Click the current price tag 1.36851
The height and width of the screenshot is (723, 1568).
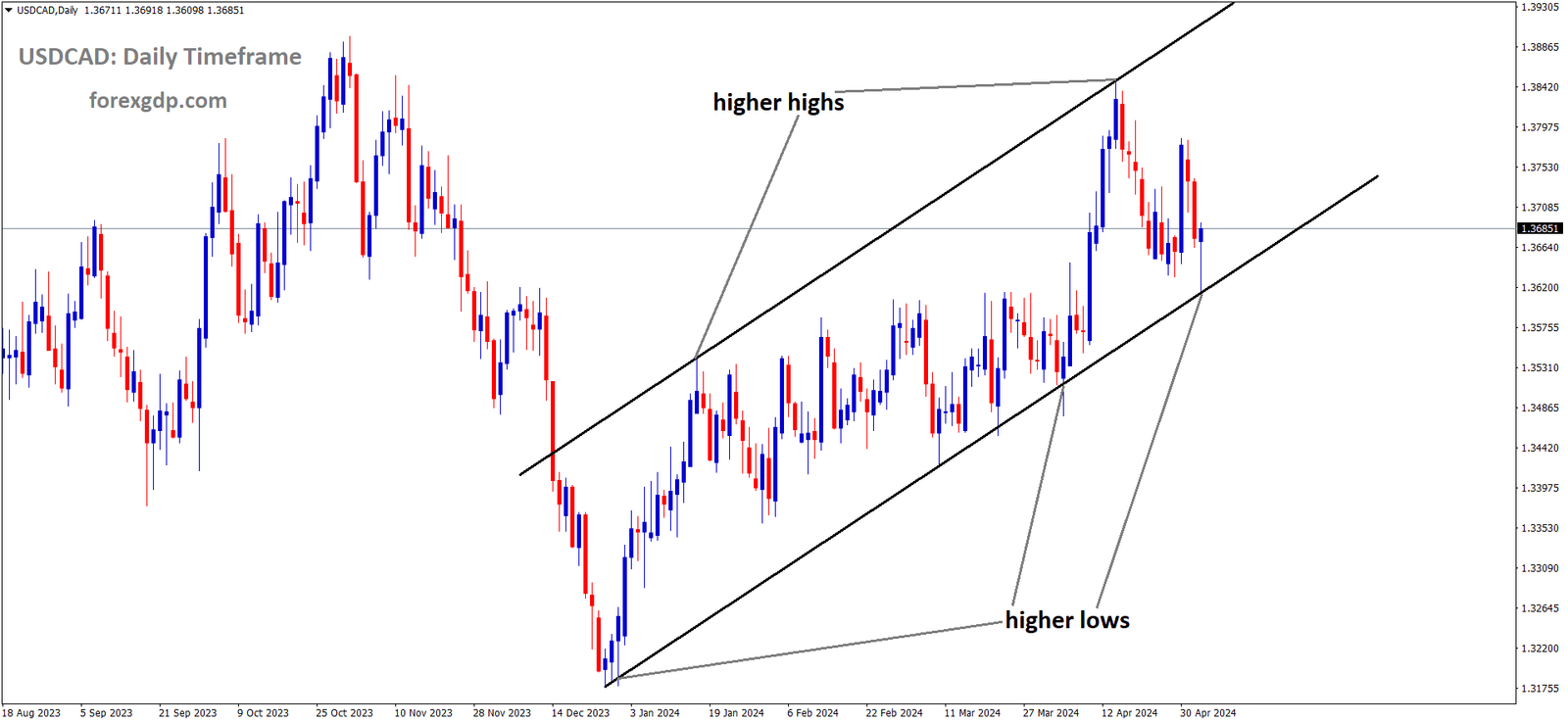(x=1540, y=228)
